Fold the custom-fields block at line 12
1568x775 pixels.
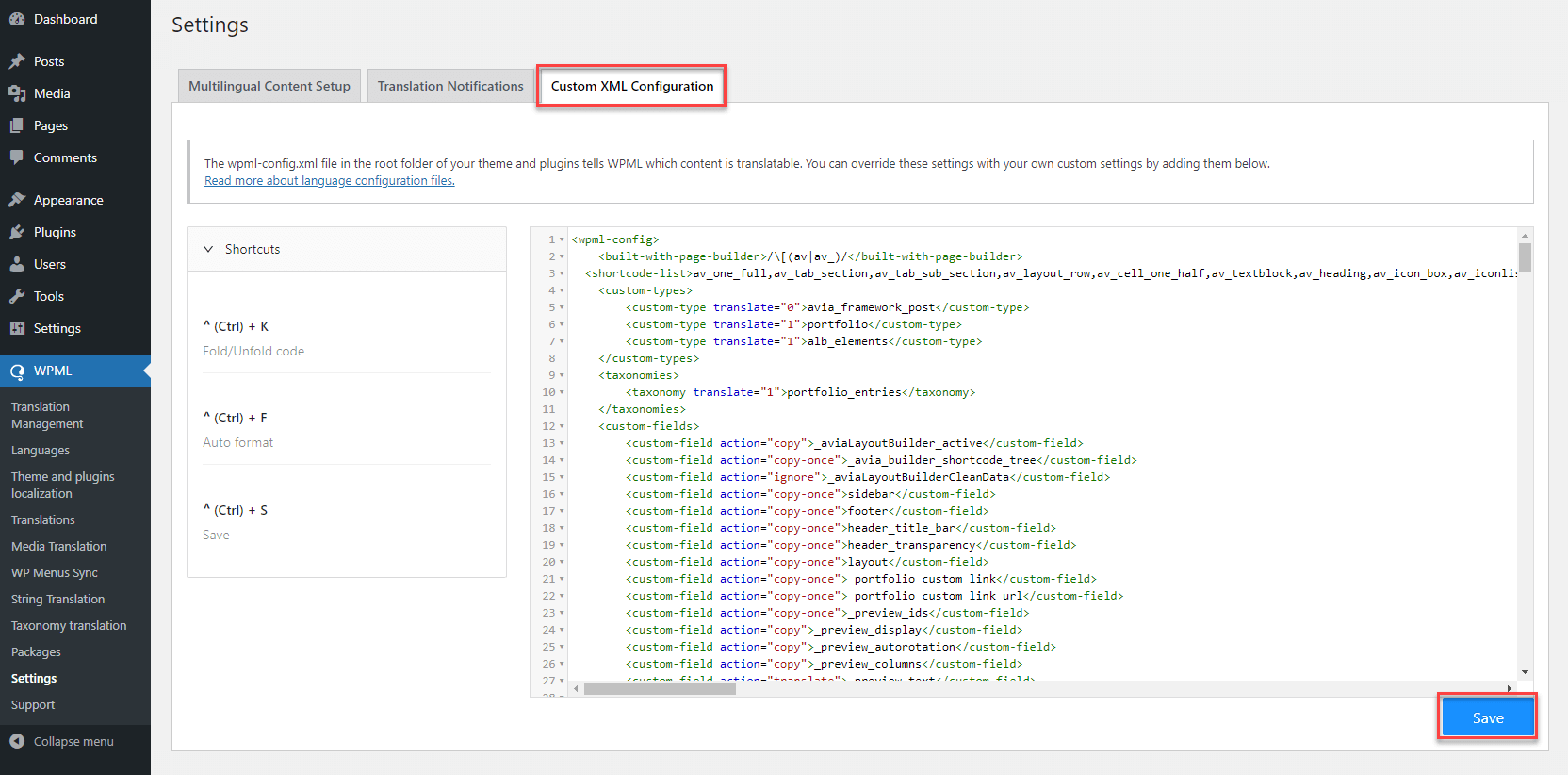pyautogui.click(x=563, y=426)
